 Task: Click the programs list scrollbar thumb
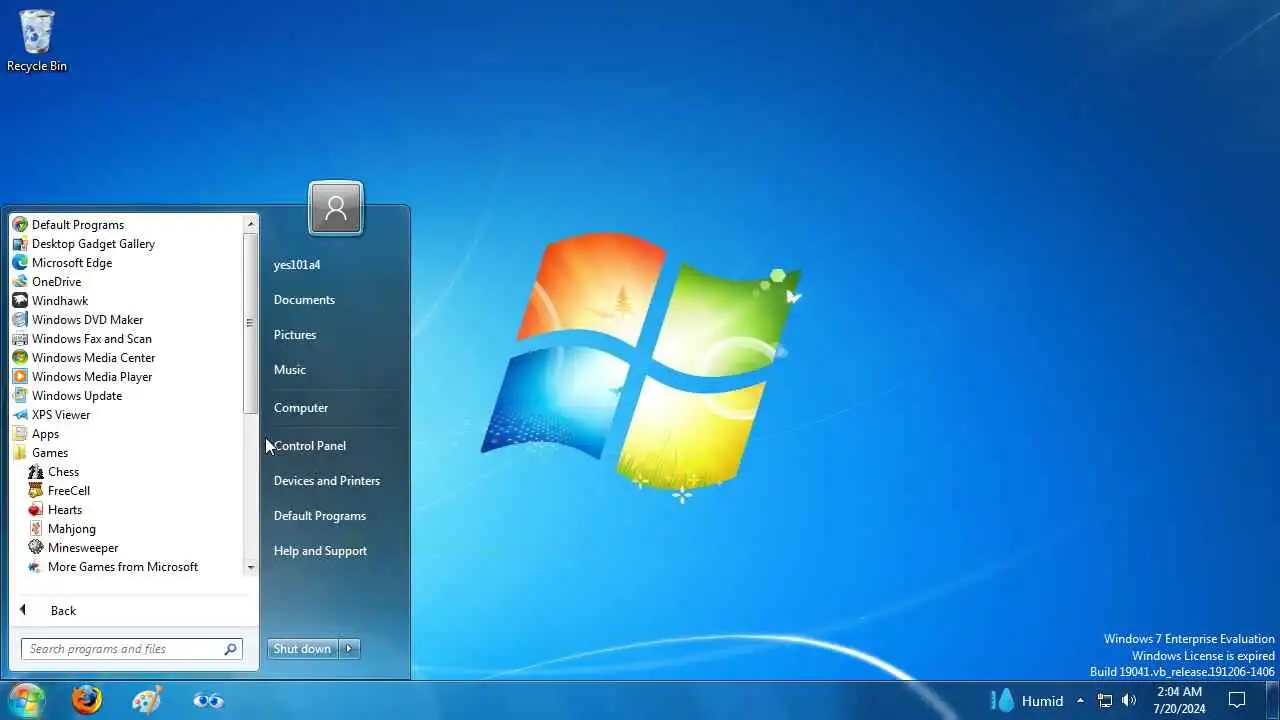click(250, 323)
